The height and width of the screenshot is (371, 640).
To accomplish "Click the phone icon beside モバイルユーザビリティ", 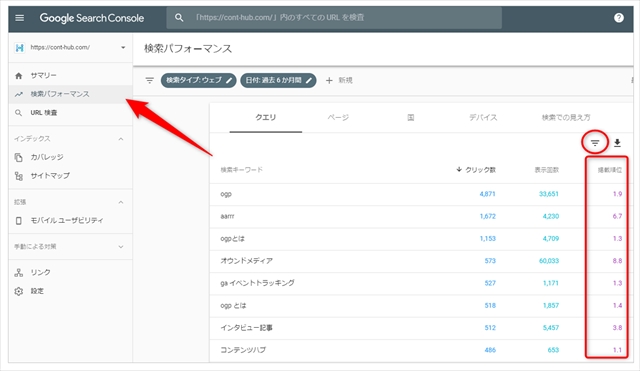I will pos(19,220).
